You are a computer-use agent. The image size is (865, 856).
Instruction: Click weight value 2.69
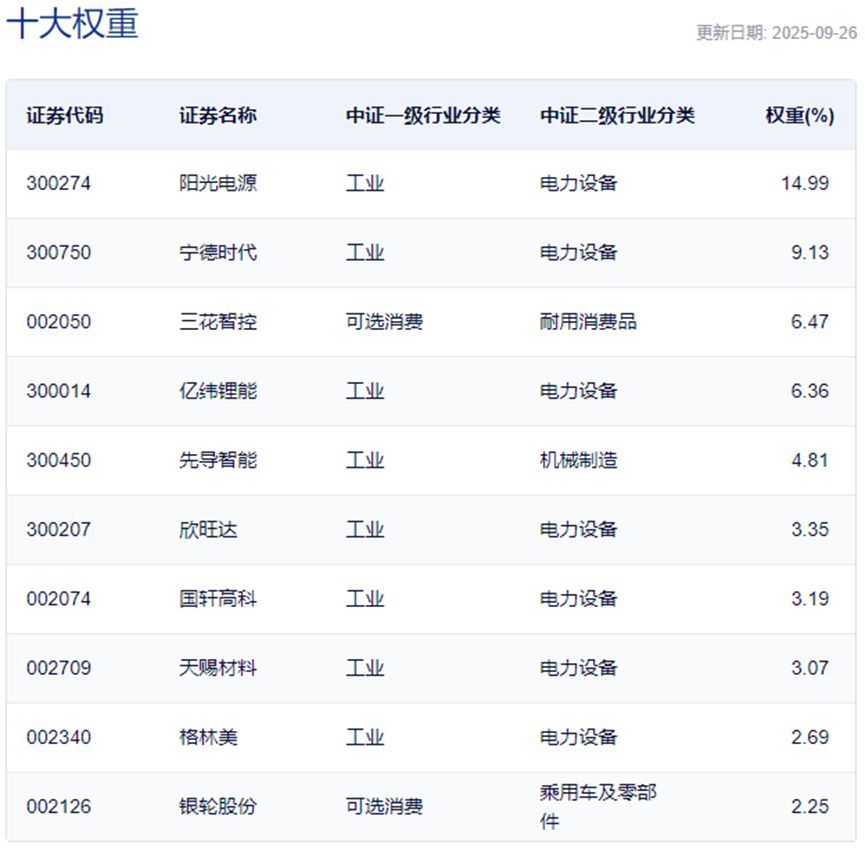(810, 737)
